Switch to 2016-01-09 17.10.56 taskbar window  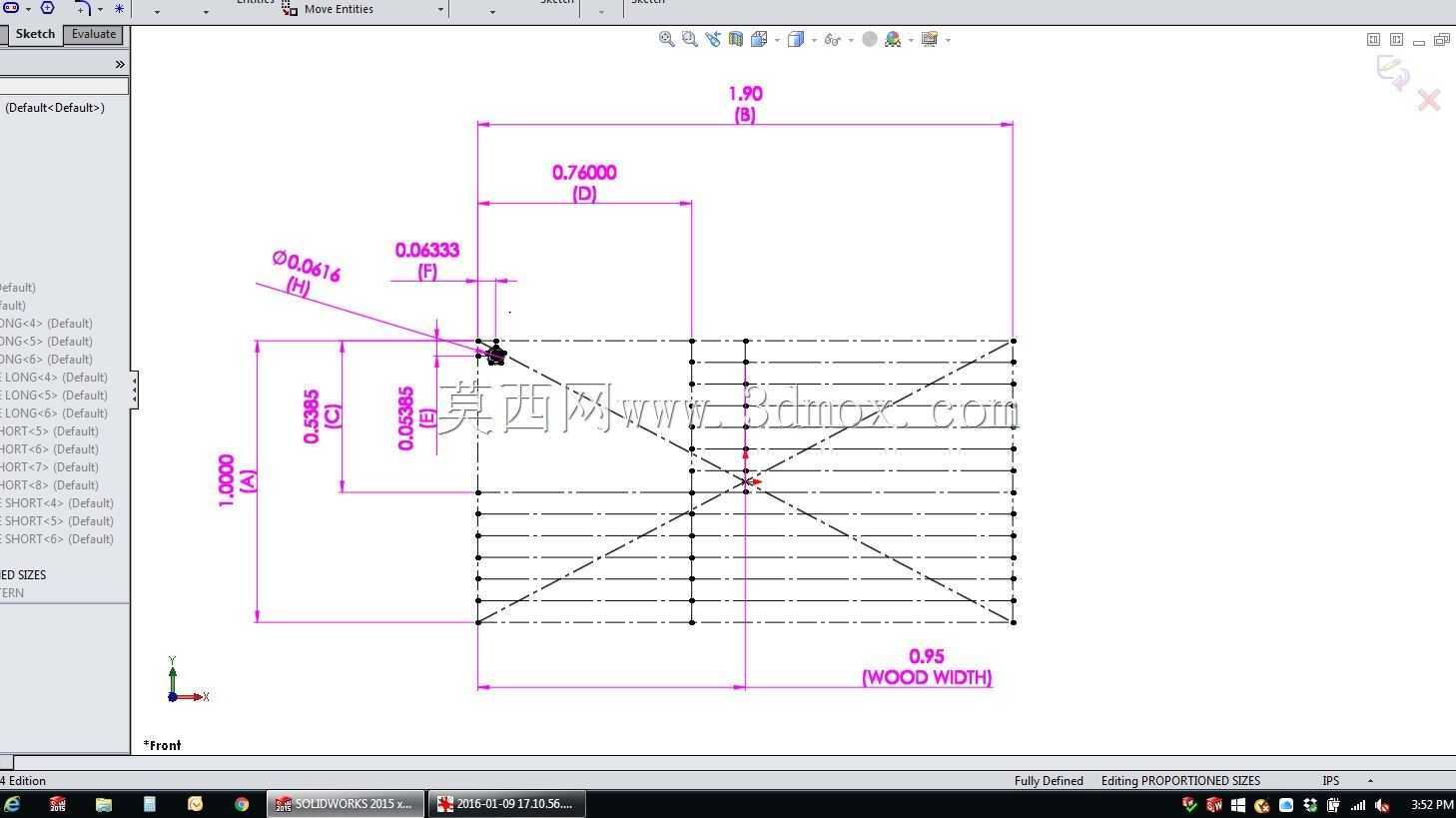507,804
